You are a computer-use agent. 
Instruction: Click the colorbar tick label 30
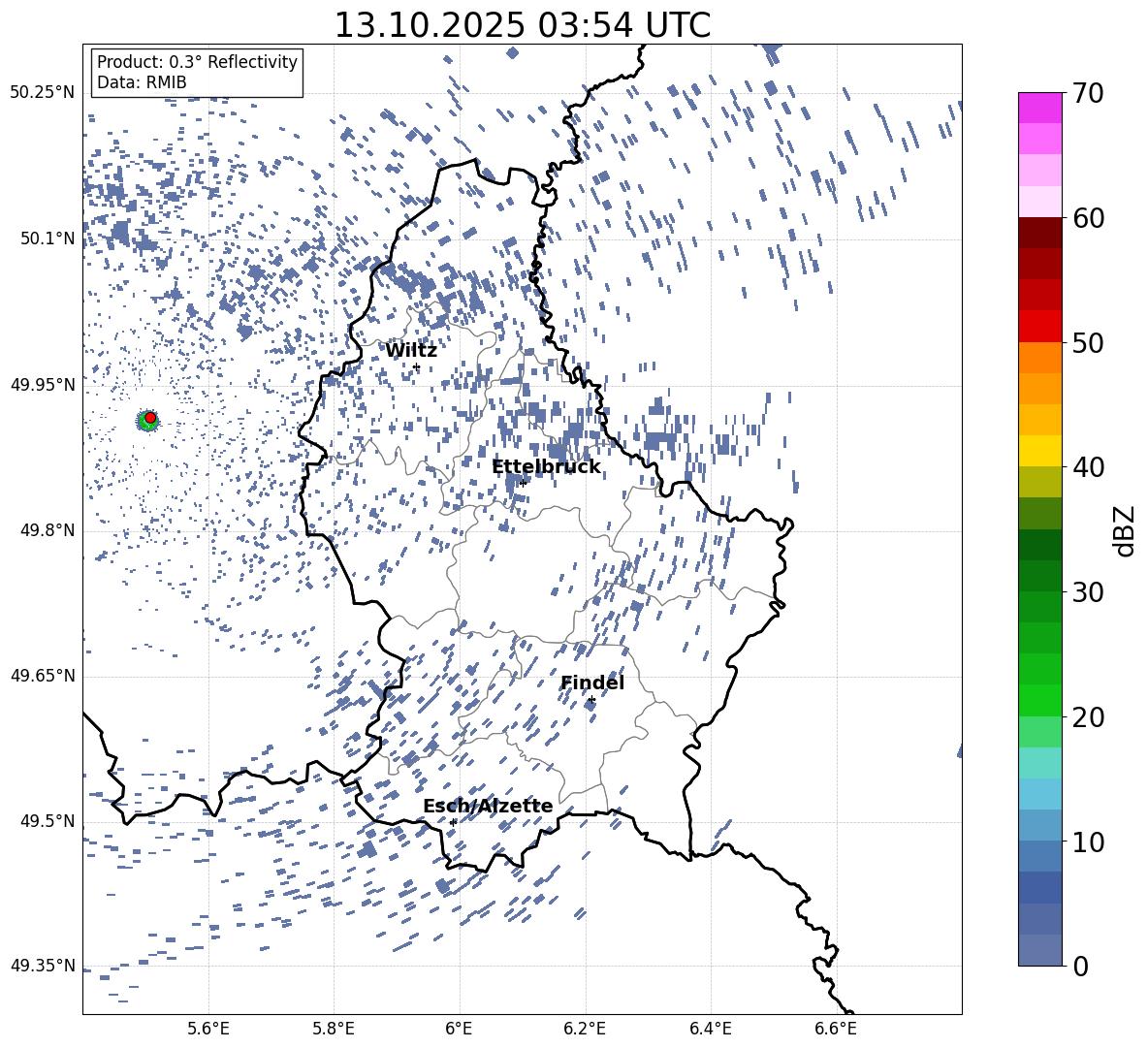click(x=1087, y=592)
